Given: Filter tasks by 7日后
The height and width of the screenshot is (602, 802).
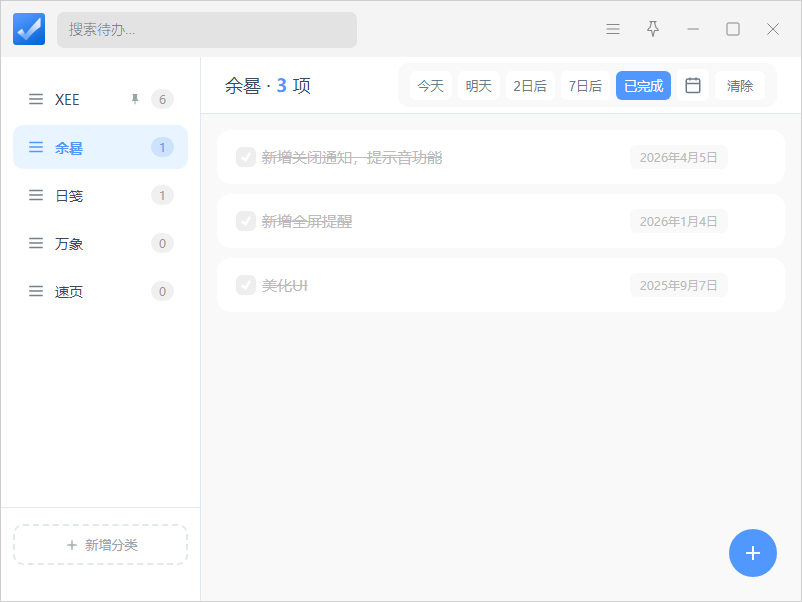Looking at the screenshot, I should tap(585, 86).
